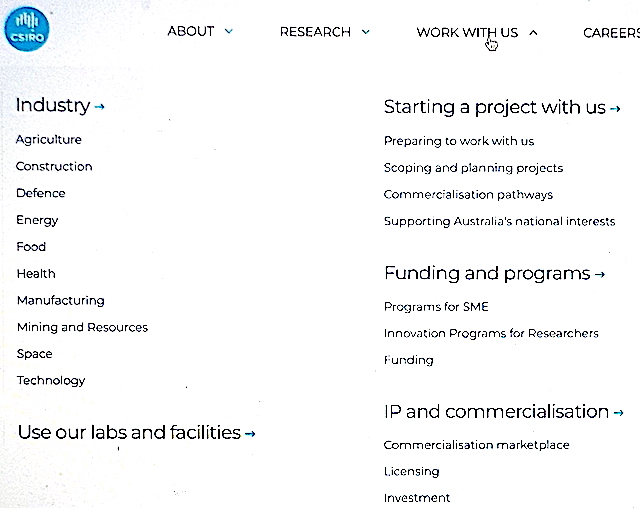Click the arrow icon beside Industry heading
640x508 pixels.
click(100, 107)
